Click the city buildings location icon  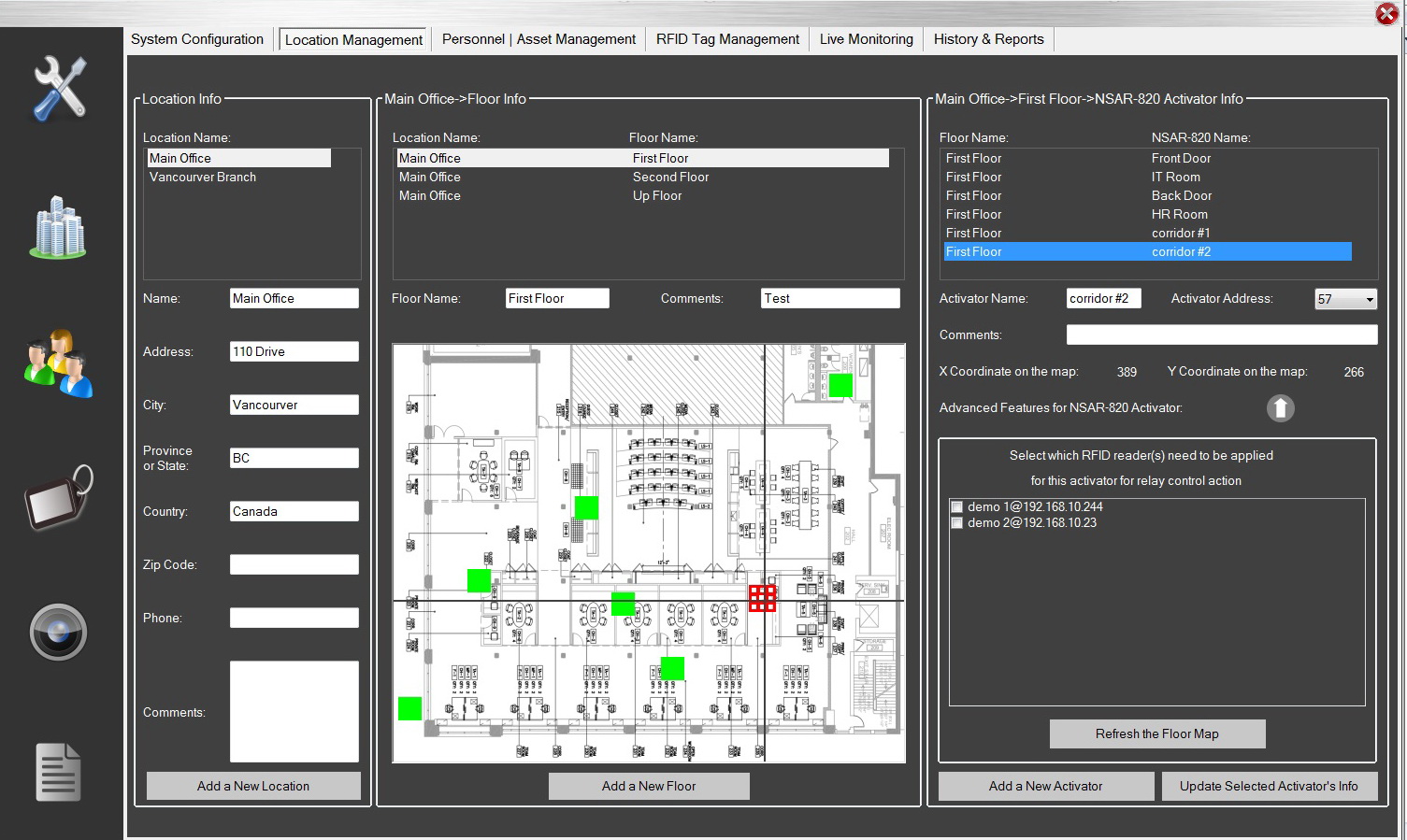58,227
